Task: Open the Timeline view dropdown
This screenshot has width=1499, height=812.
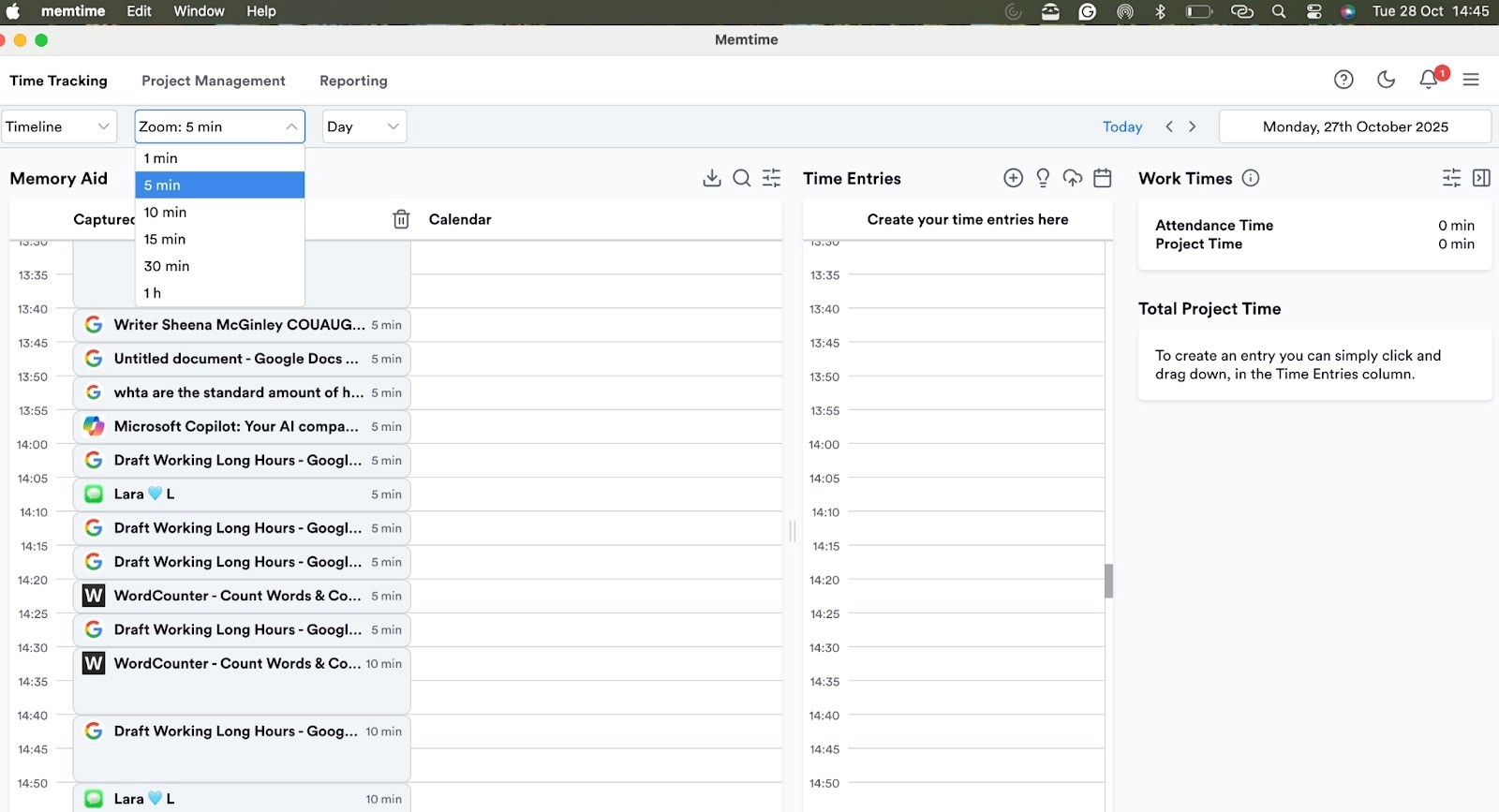Action: click(58, 126)
